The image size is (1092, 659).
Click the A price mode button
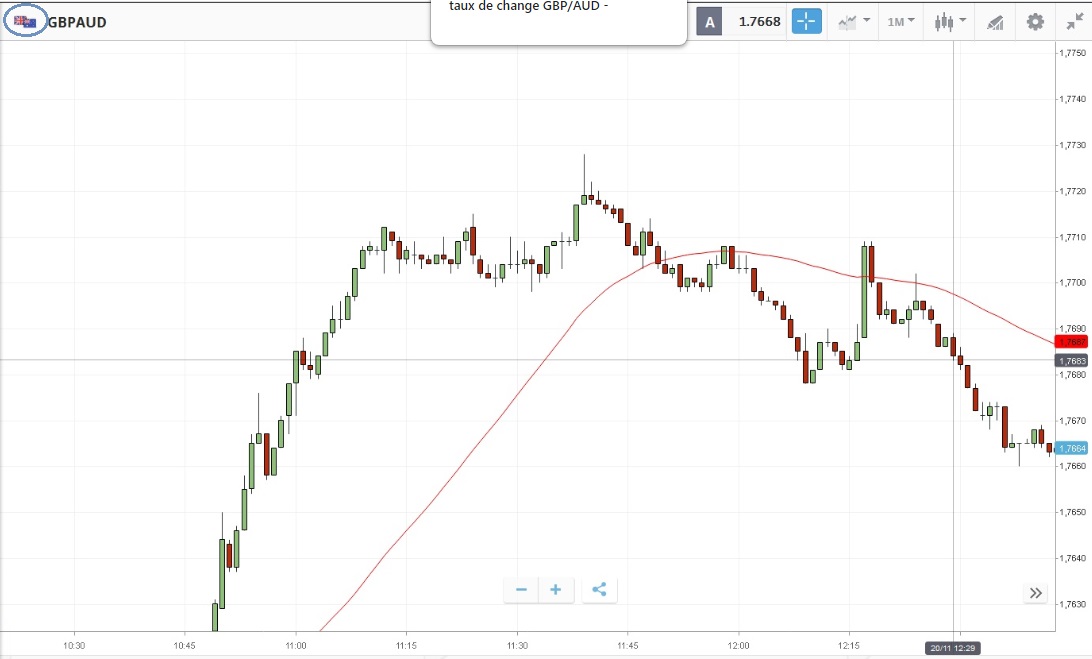709,22
